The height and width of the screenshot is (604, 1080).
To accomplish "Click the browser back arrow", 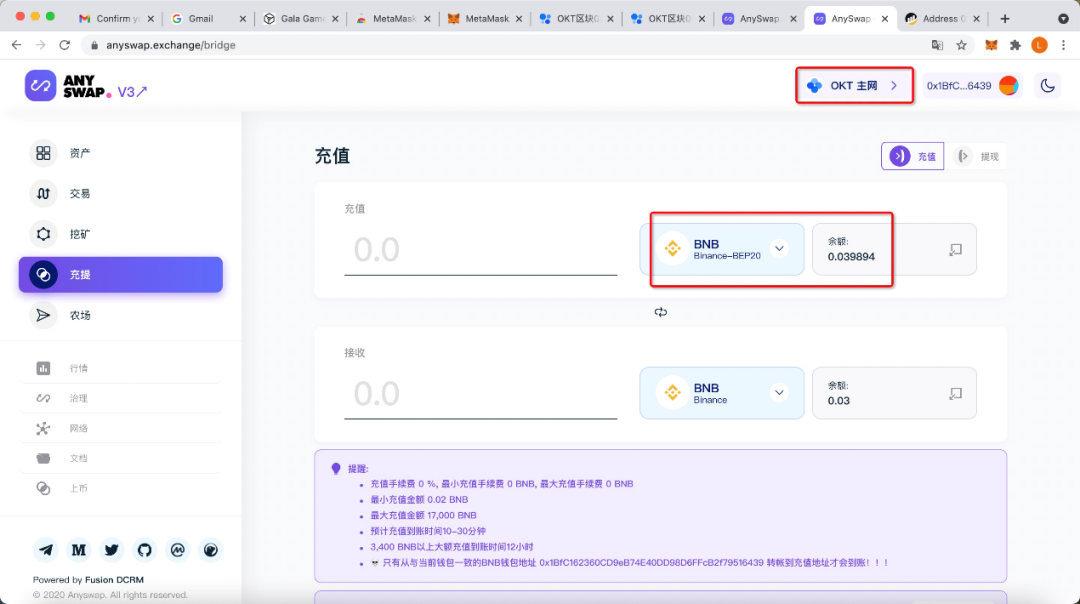I will (17, 45).
